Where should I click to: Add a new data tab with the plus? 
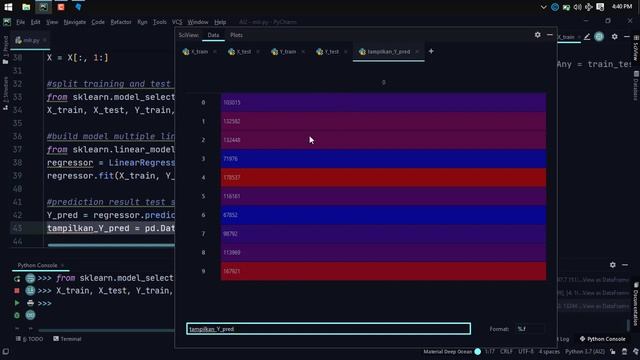[x=431, y=51]
